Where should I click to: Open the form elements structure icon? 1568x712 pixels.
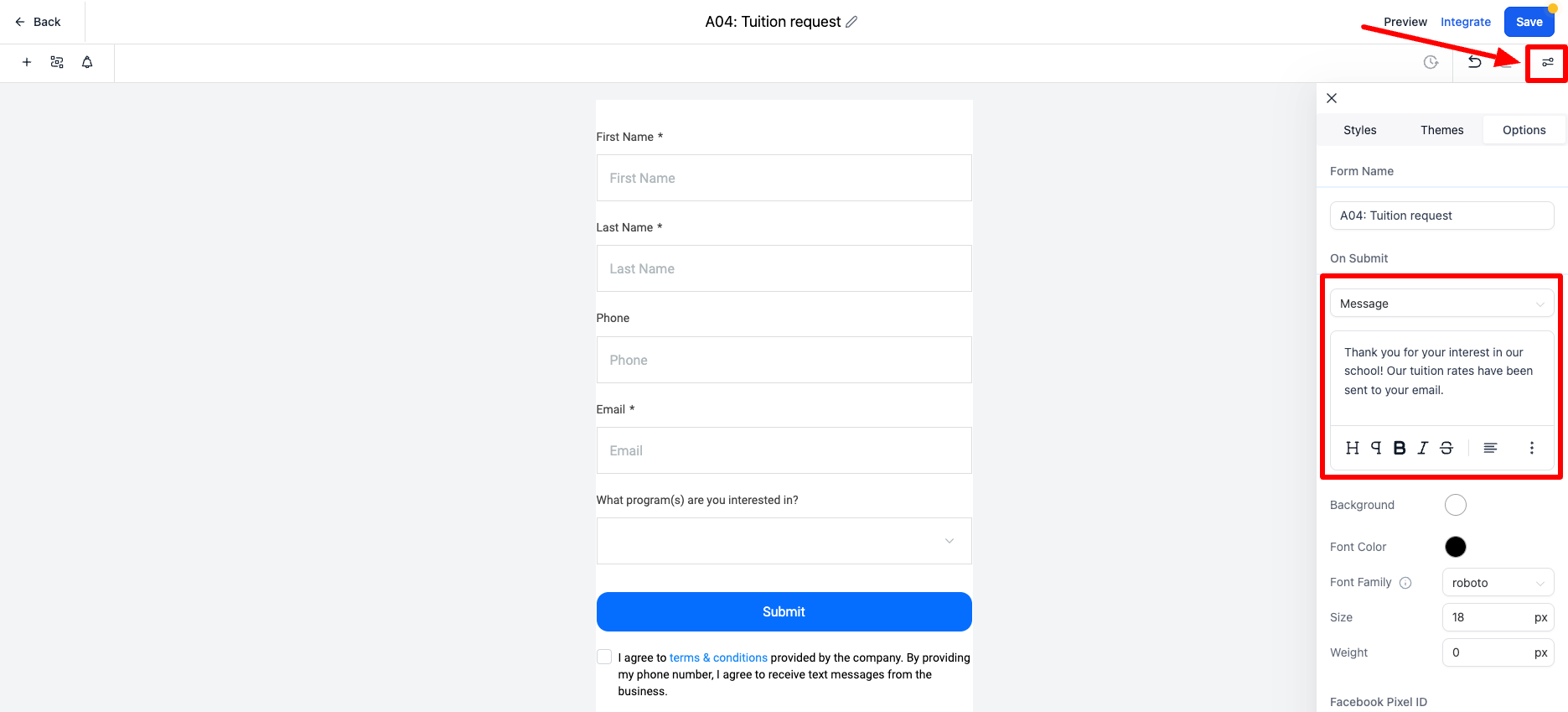[x=57, y=62]
